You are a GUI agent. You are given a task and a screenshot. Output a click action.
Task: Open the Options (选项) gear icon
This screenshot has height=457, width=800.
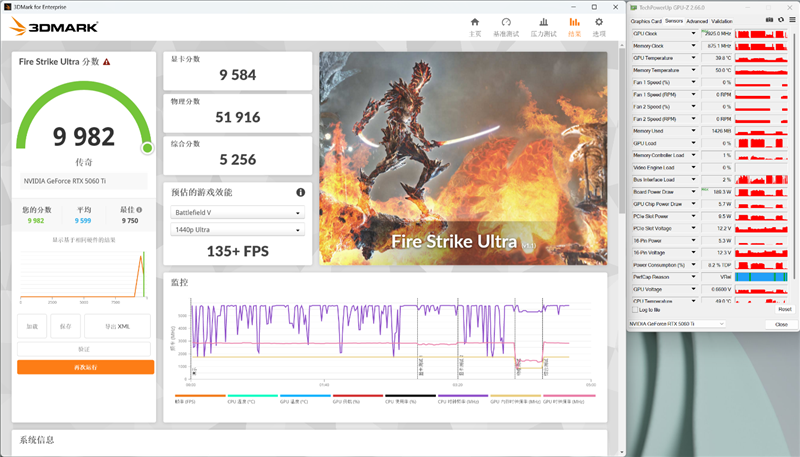tap(599, 26)
